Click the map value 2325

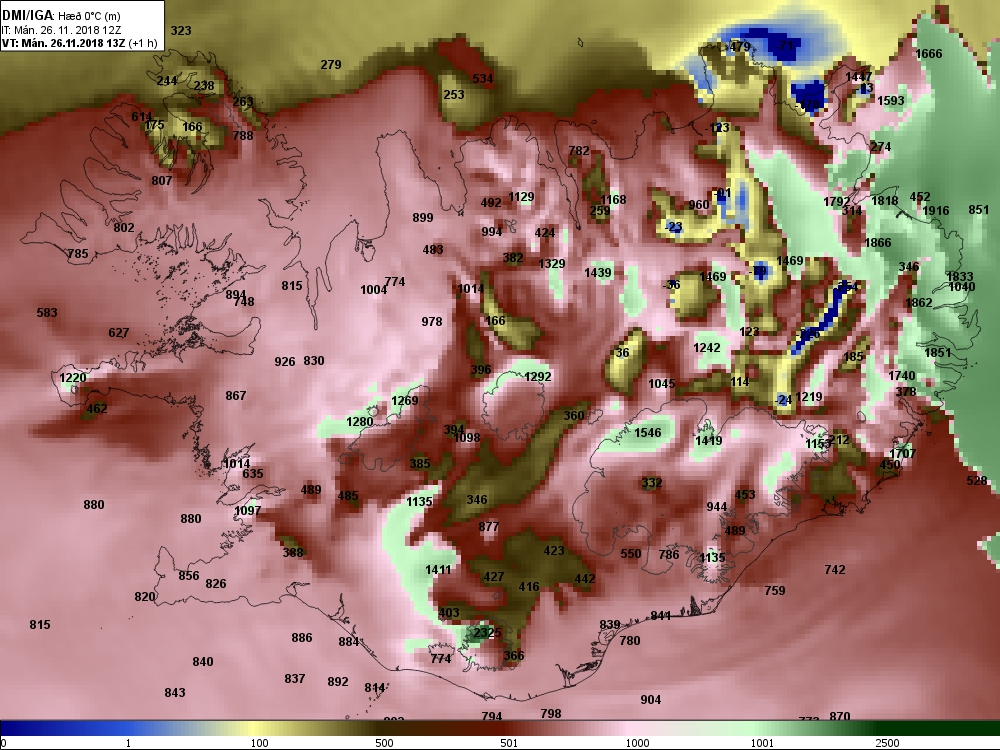tap(487, 633)
